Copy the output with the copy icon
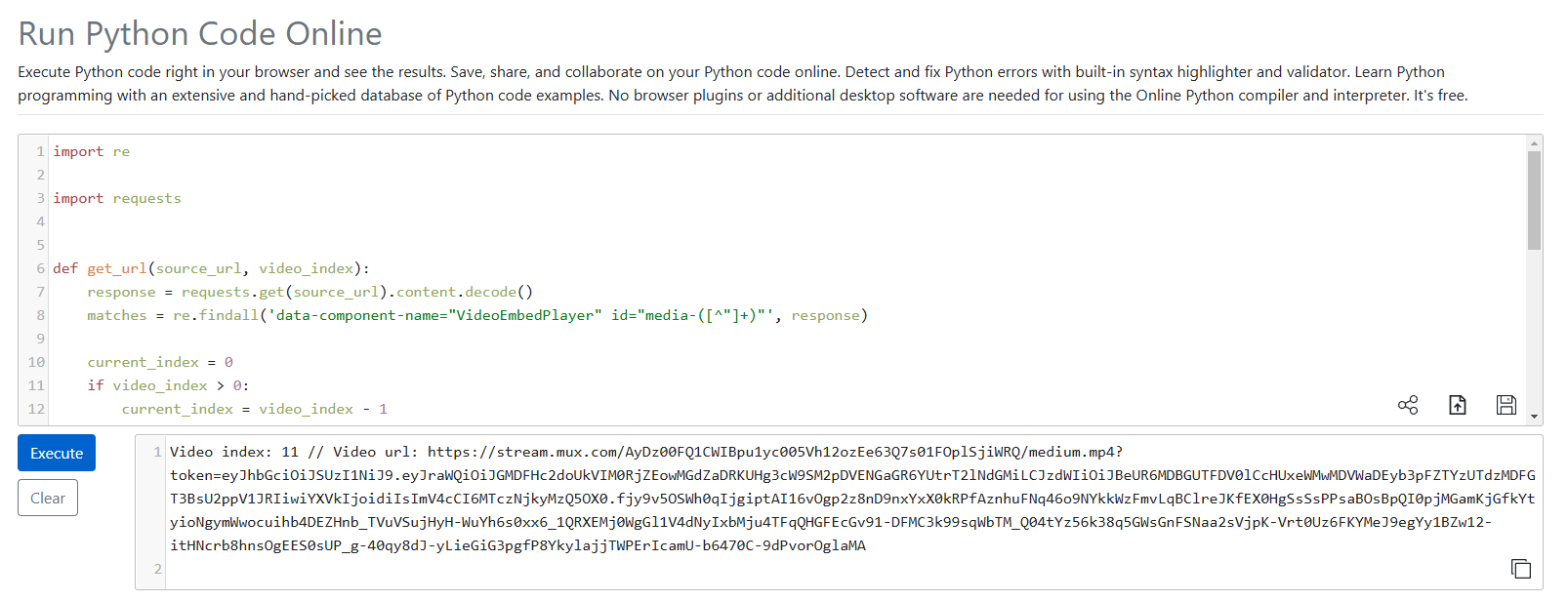This screenshot has width=1568, height=601. click(1521, 569)
